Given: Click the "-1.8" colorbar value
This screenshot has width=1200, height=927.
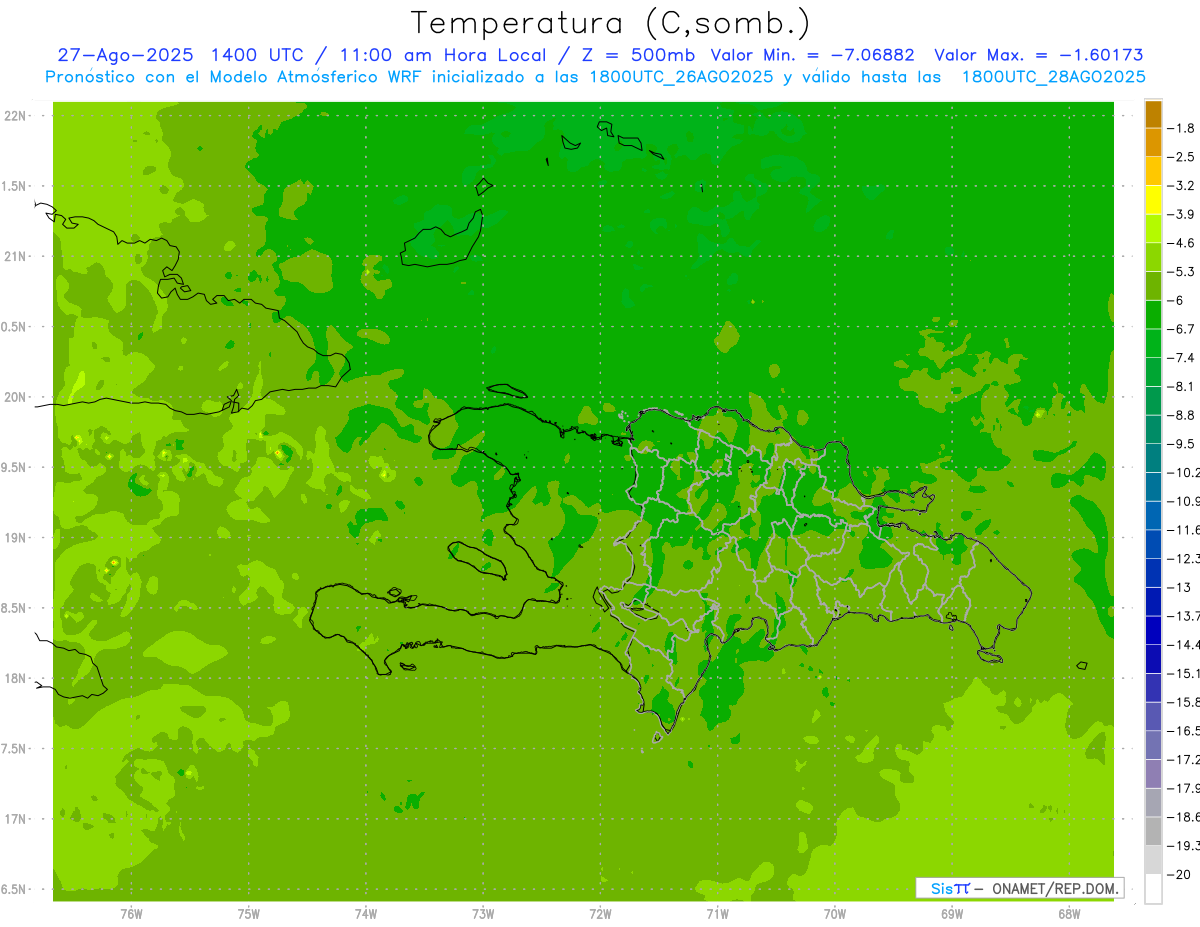Looking at the screenshot, I should tap(1181, 128).
